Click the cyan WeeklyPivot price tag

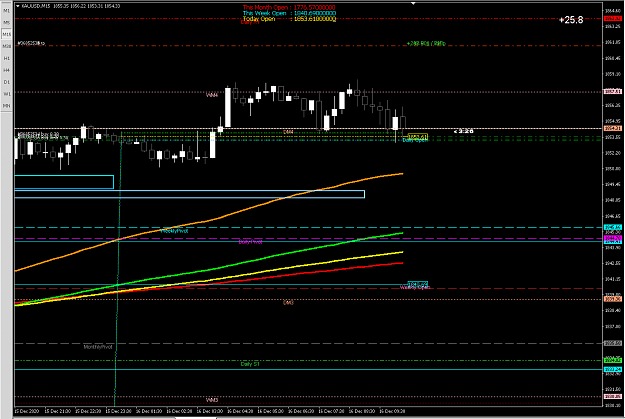tap(613, 228)
